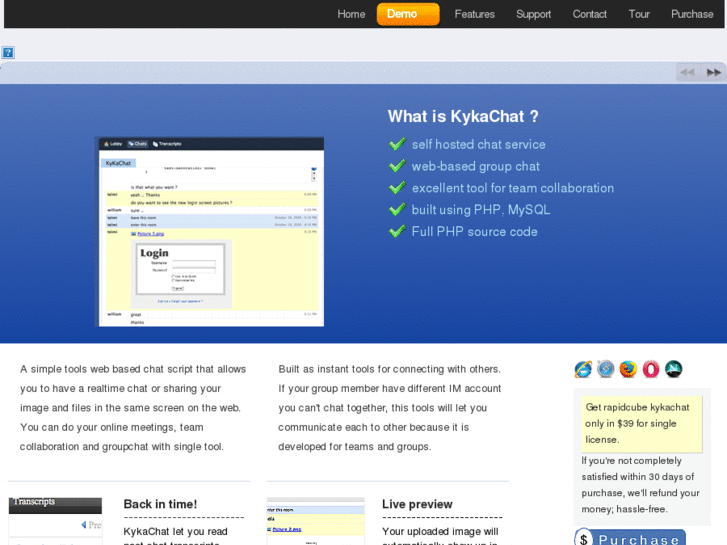Viewport: 727px width, 545px height.
Task: Click checkmark beside built using PHP, MySQL
Action: [397, 209]
